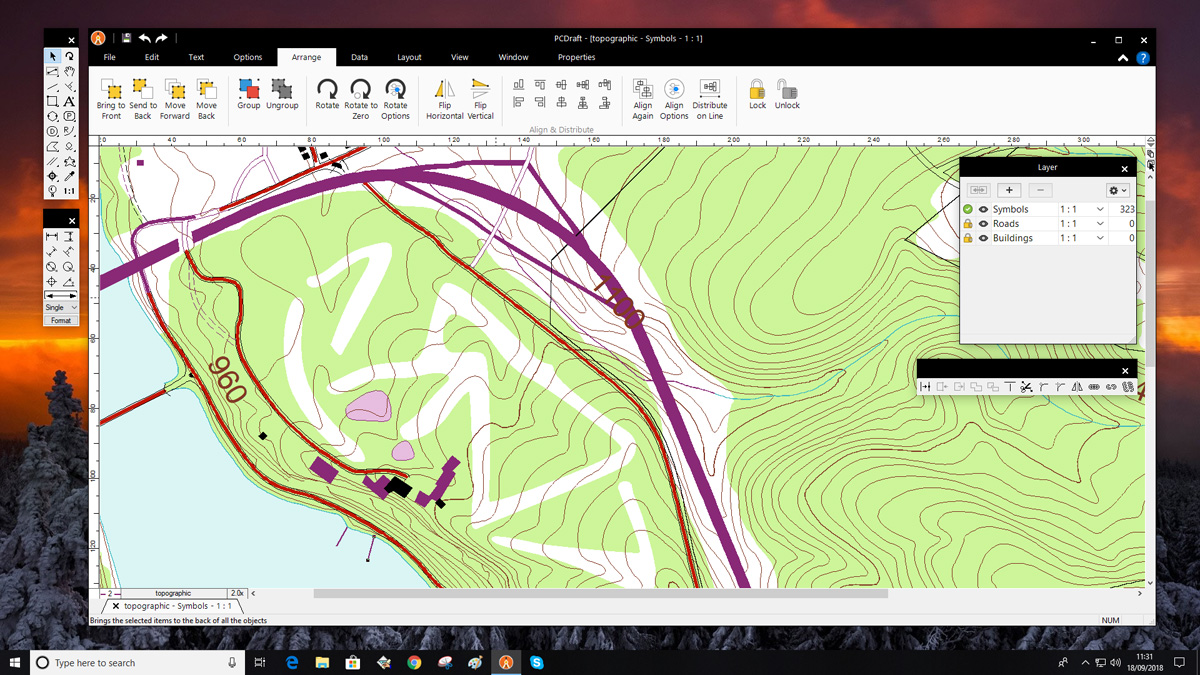Image resolution: width=1200 pixels, height=675 pixels.
Task: Group the selected objects
Action: [249, 91]
